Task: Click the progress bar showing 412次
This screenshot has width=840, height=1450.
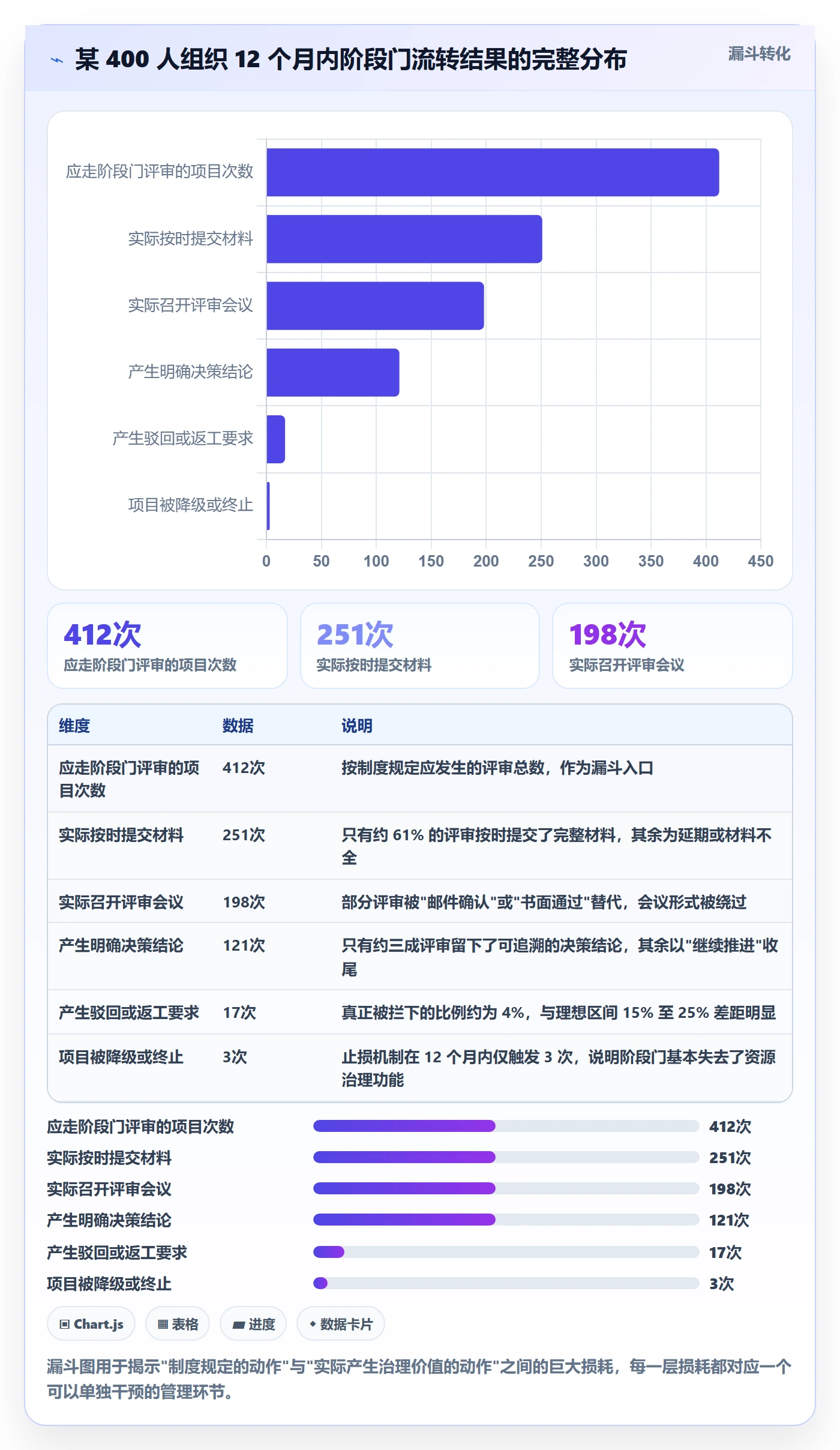Action: pos(506,1126)
